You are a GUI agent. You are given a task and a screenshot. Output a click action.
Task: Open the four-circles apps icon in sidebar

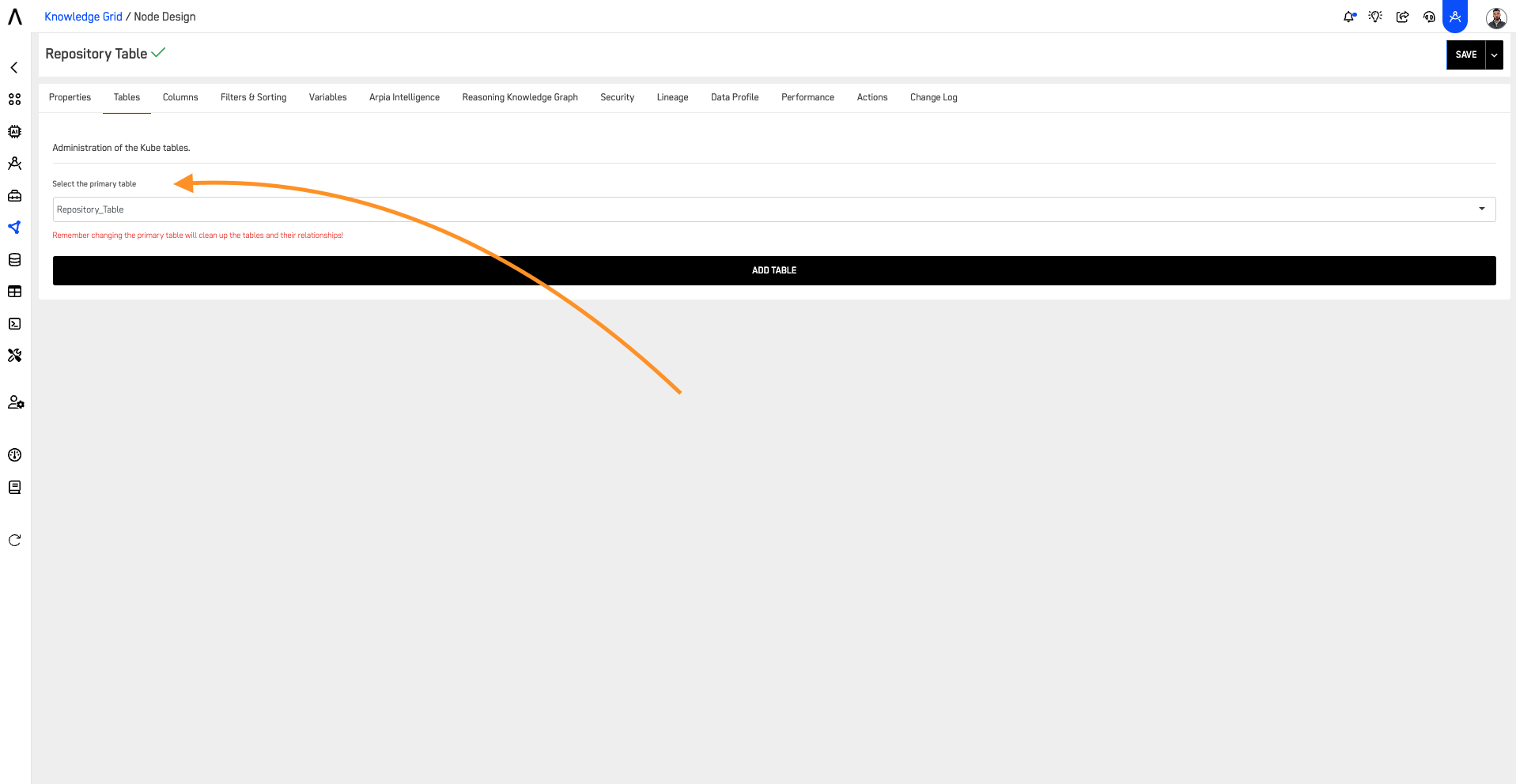click(14, 100)
